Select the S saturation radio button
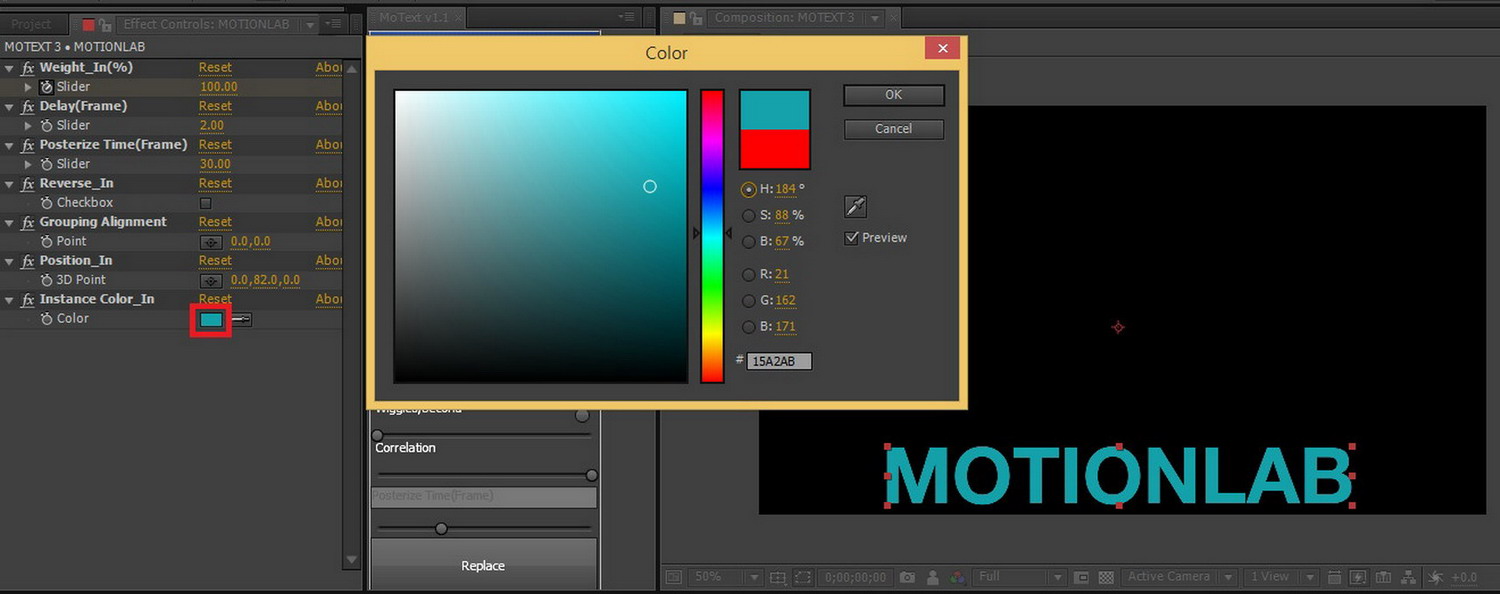The width and height of the screenshot is (1500, 594). (x=749, y=215)
